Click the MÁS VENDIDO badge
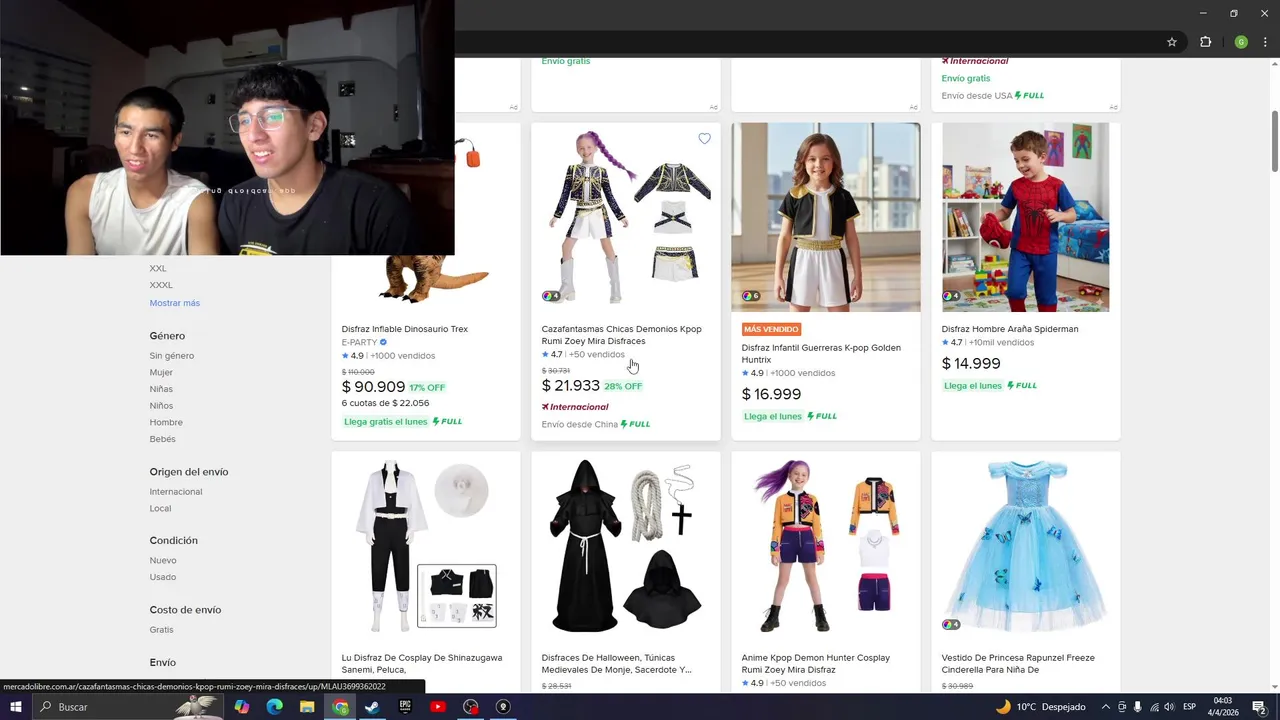The width and height of the screenshot is (1280, 720). tap(771, 329)
